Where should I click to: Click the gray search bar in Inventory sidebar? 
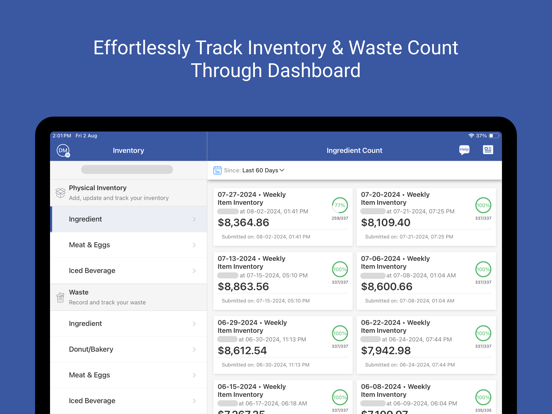pyautogui.click(x=127, y=169)
